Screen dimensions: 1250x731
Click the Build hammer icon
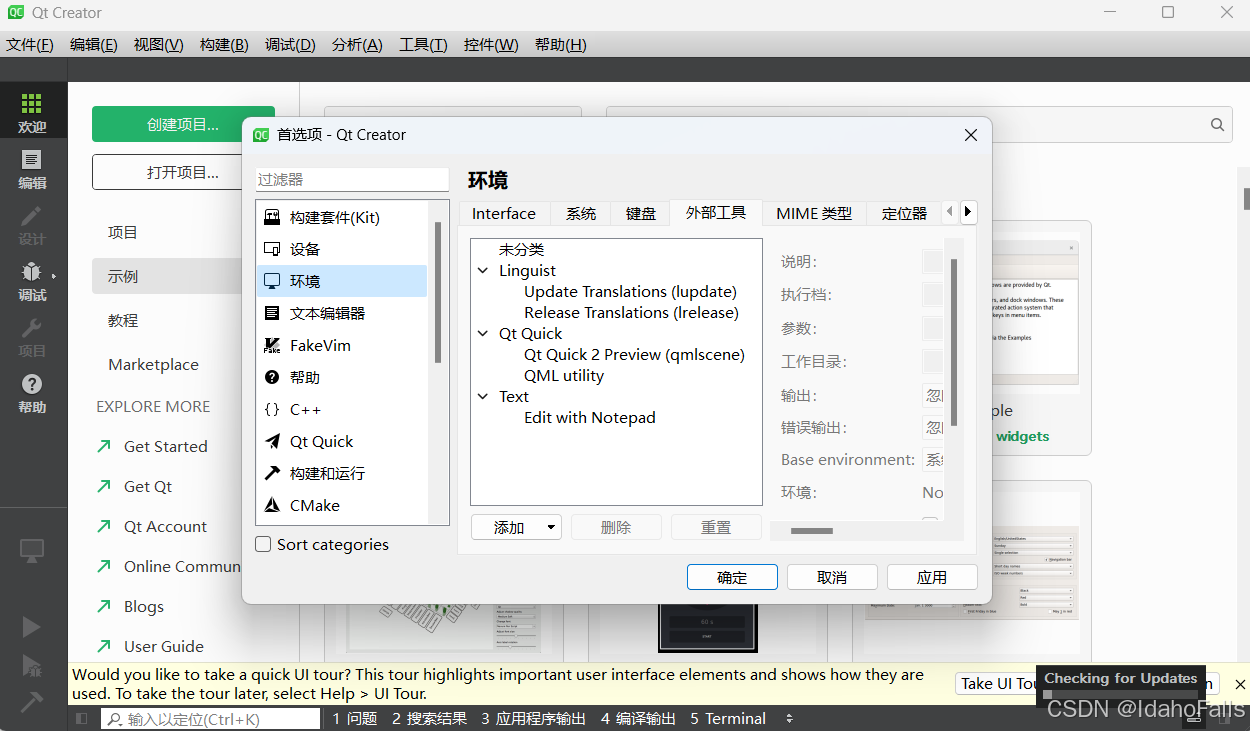[32, 702]
